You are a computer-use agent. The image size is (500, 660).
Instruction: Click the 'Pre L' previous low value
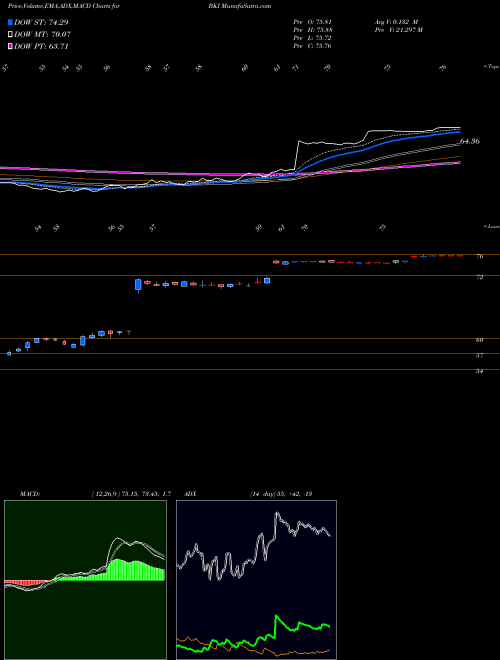(x=312, y=38)
